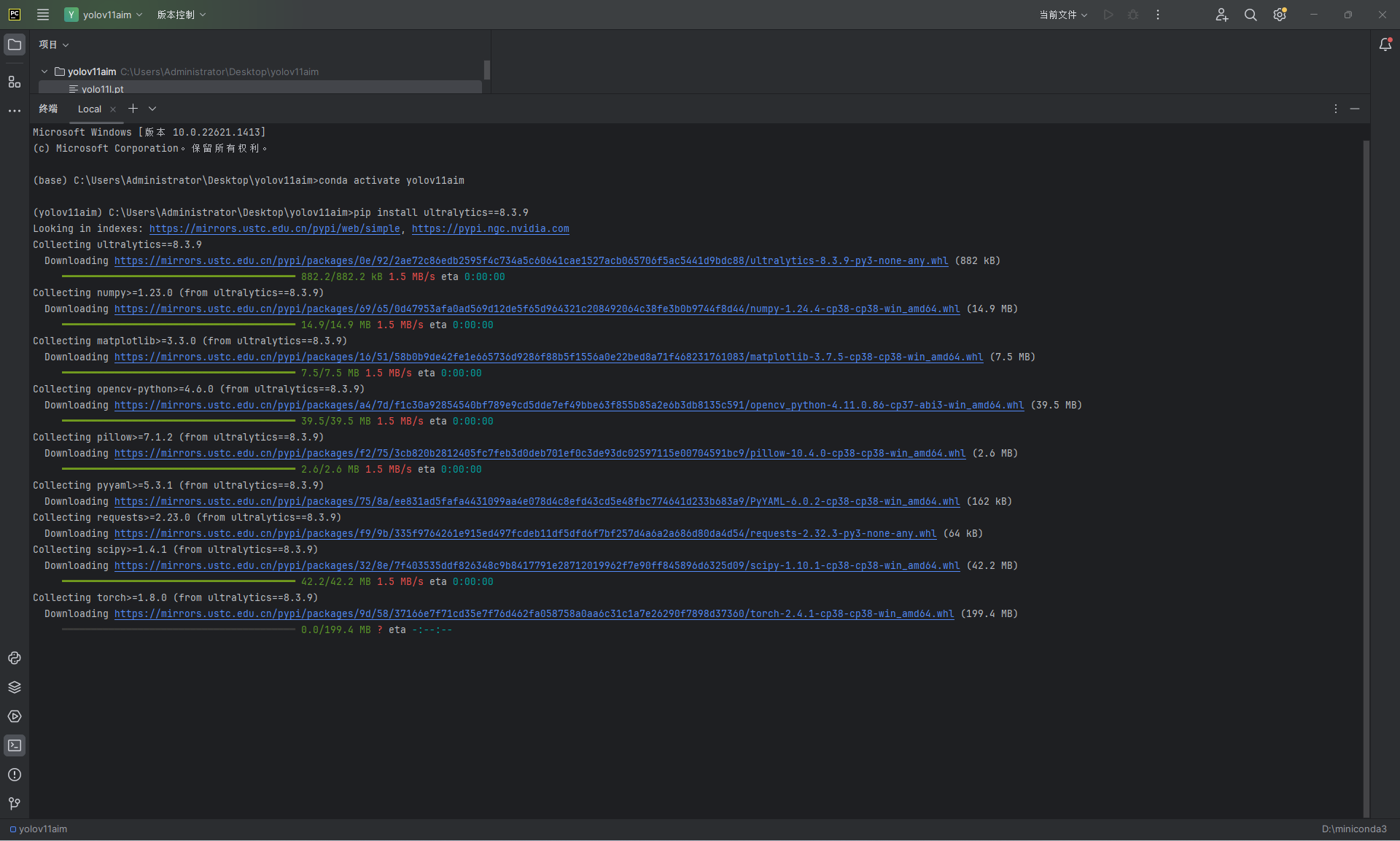
Task: Open the 版本控制 dropdown menu
Action: pos(181,15)
